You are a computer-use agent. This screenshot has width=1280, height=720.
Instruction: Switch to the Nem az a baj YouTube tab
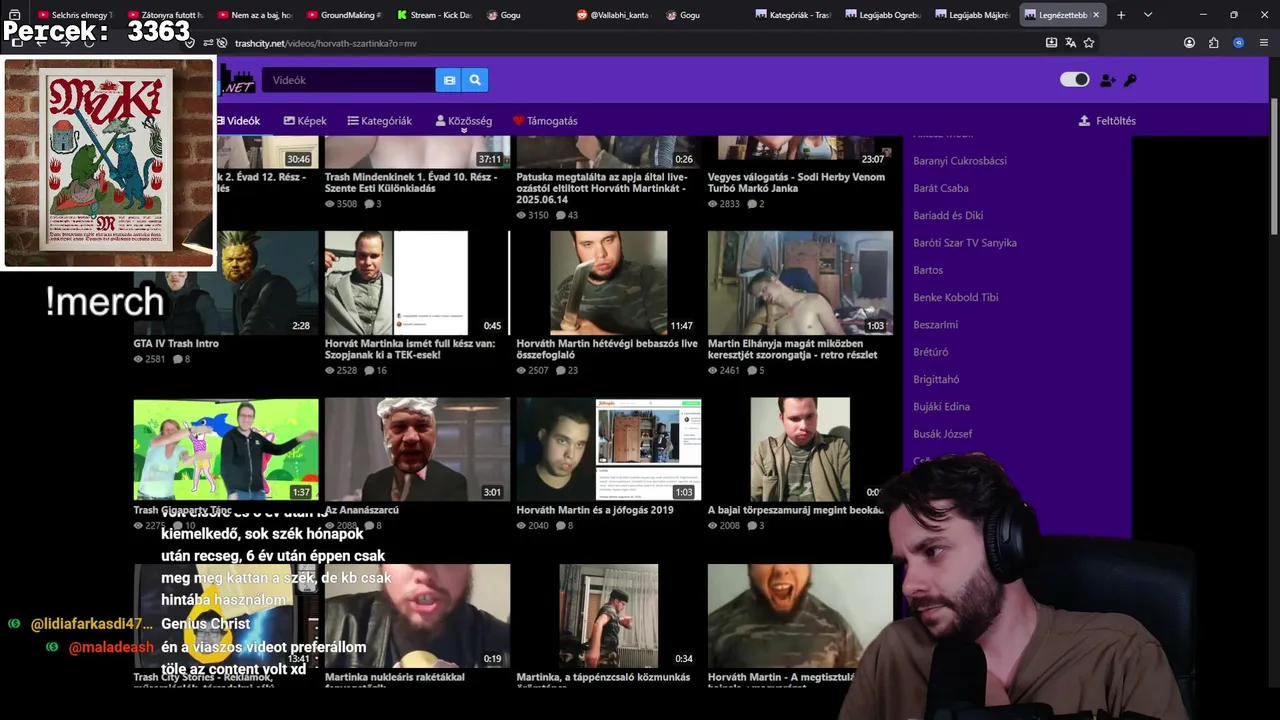[254, 15]
